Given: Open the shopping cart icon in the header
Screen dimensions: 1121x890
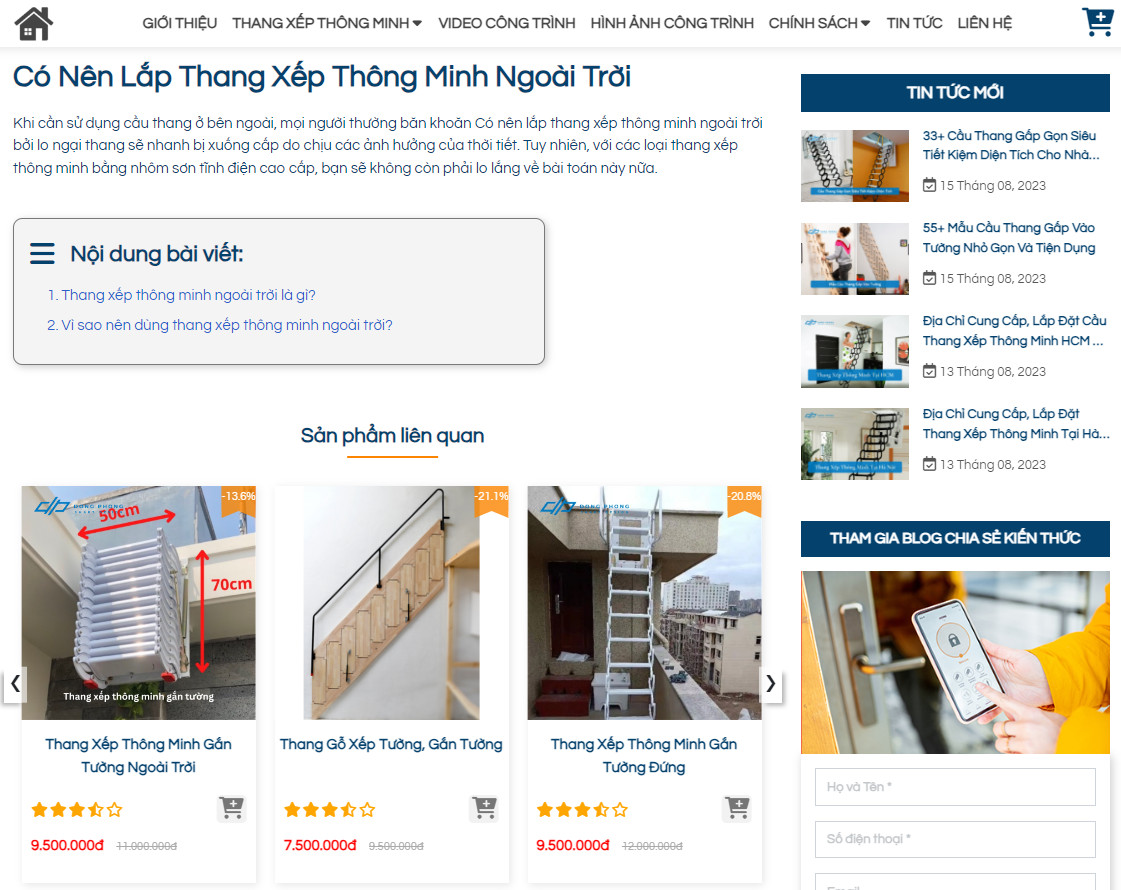Looking at the screenshot, I should 1097,21.
